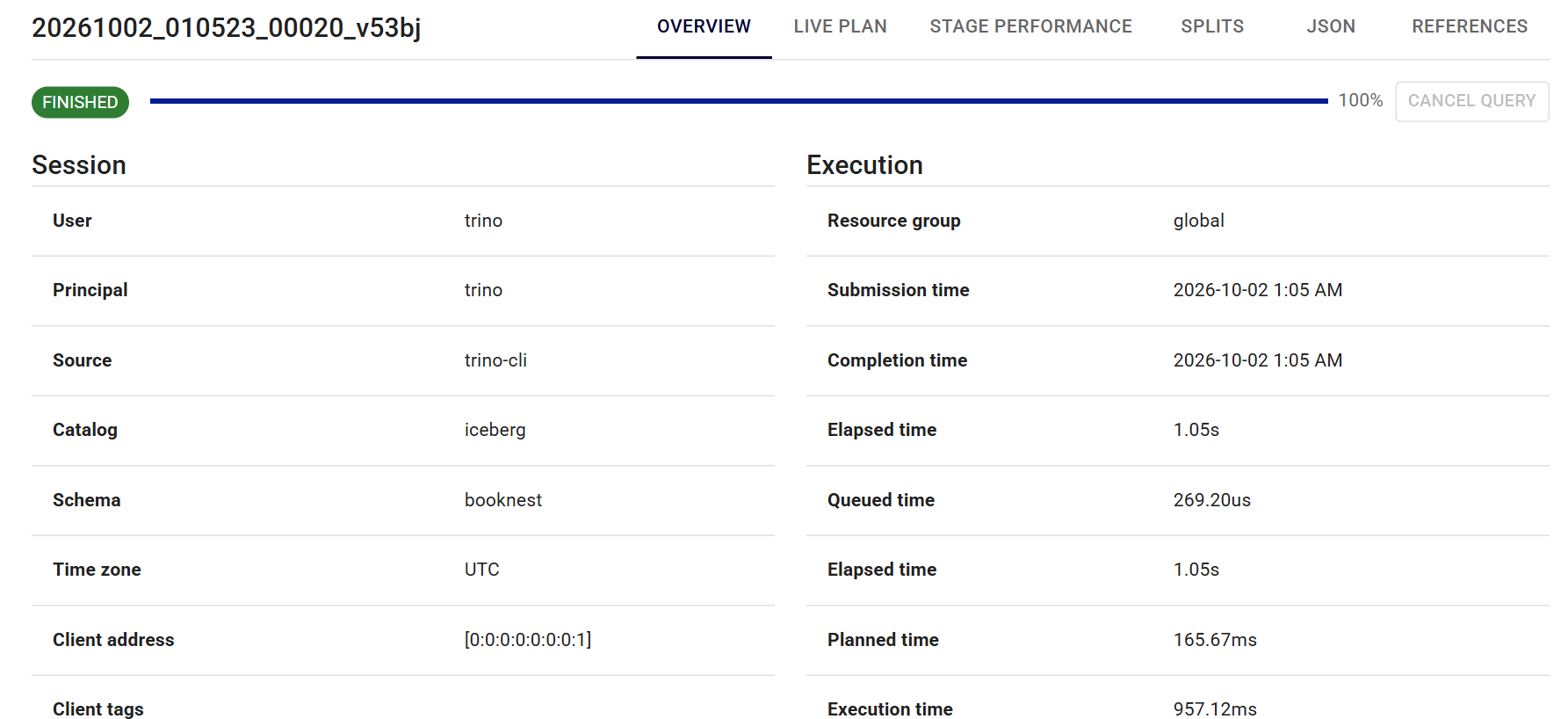The width and height of the screenshot is (1568, 719).
Task: Click the Time zone value "UTC"
Action: 481,570
